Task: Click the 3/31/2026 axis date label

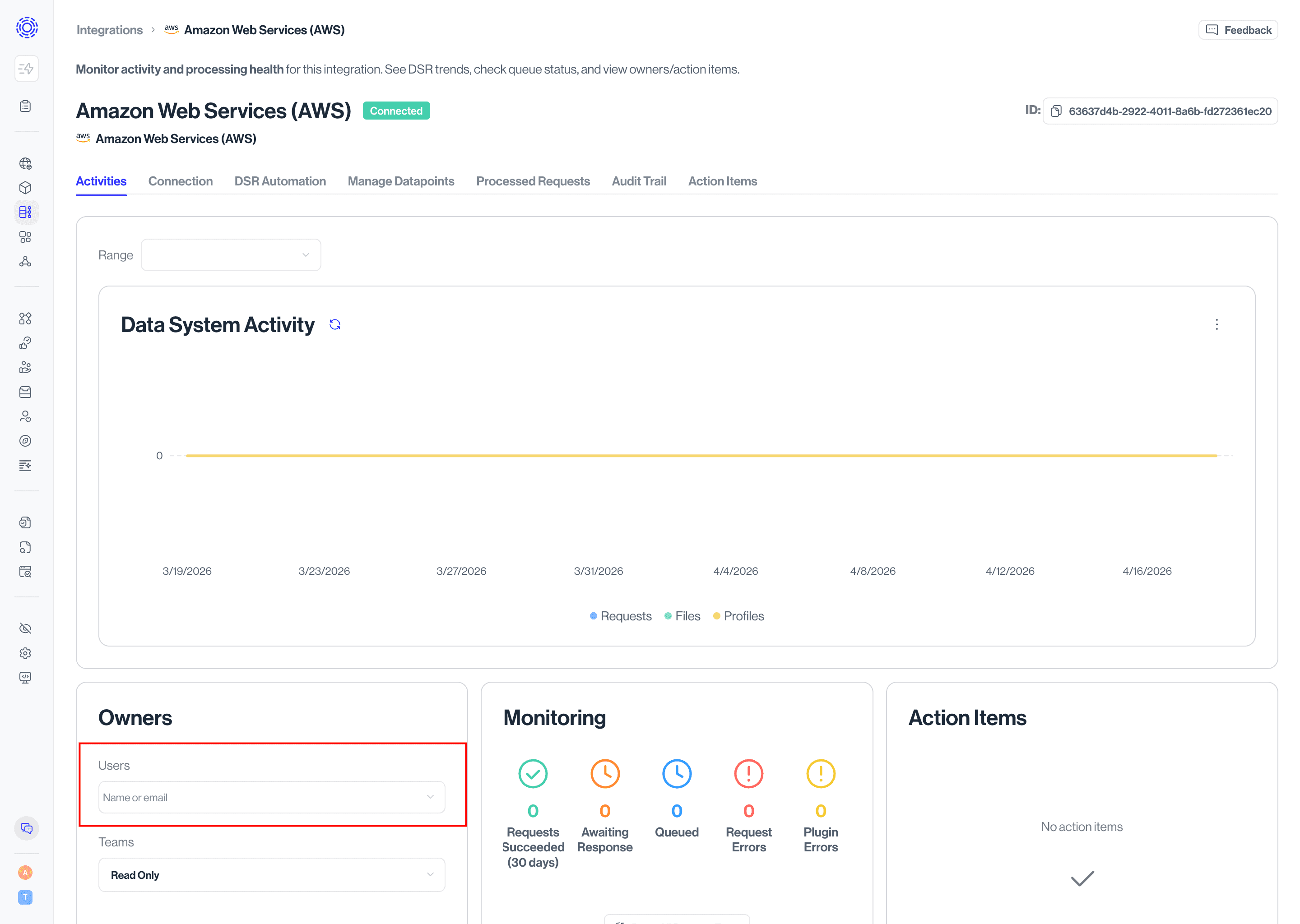Action: coord(598,571)
